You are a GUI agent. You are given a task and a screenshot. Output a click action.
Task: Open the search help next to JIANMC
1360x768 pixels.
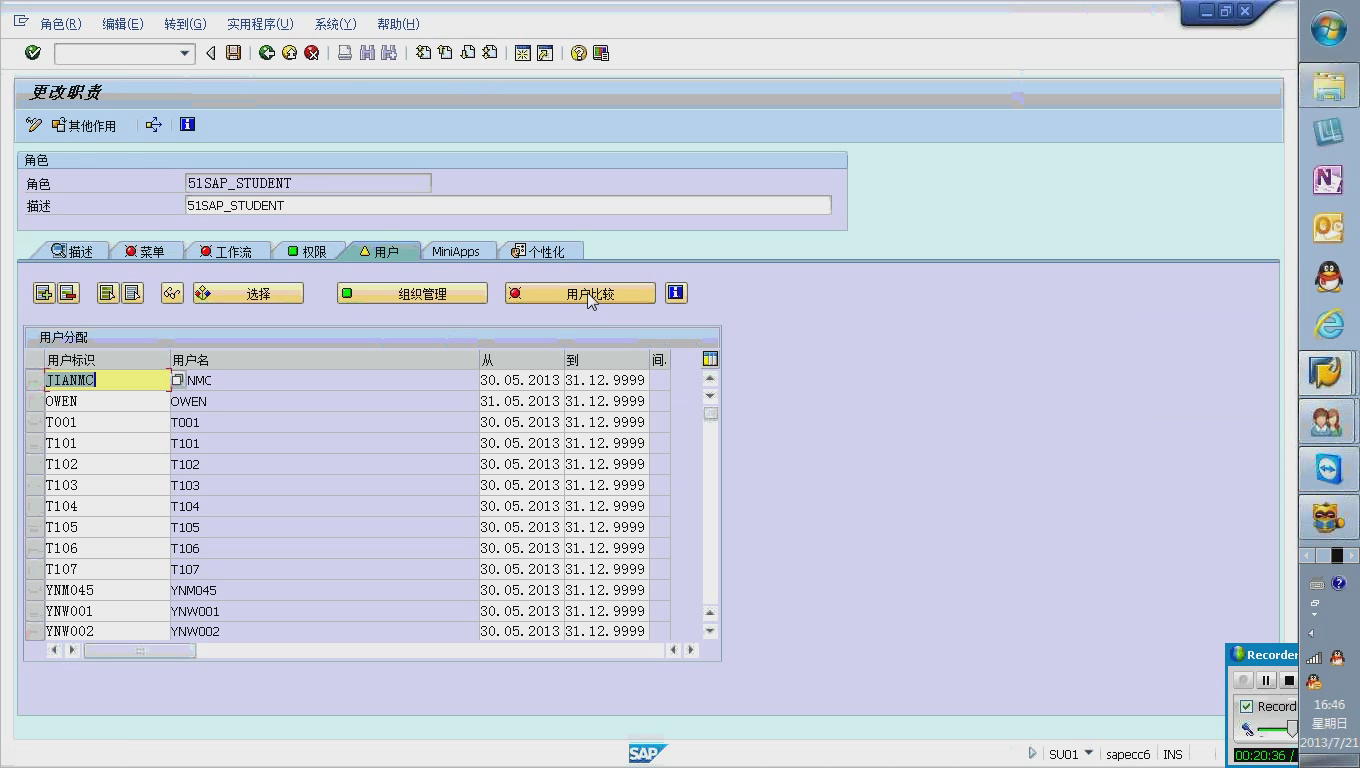pyautogui.click(x=178, y=380)
